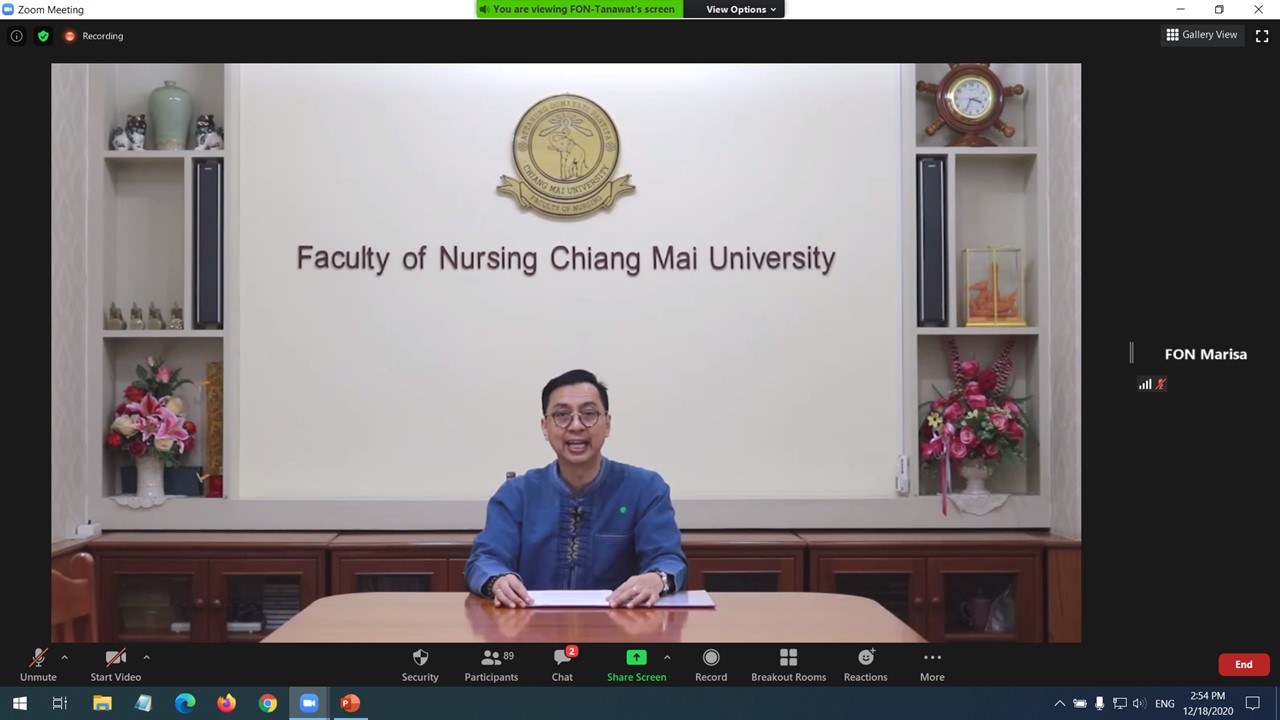Click the green encryption shield icon
Screen dimensions: 1280x720
tap(43, 36)
